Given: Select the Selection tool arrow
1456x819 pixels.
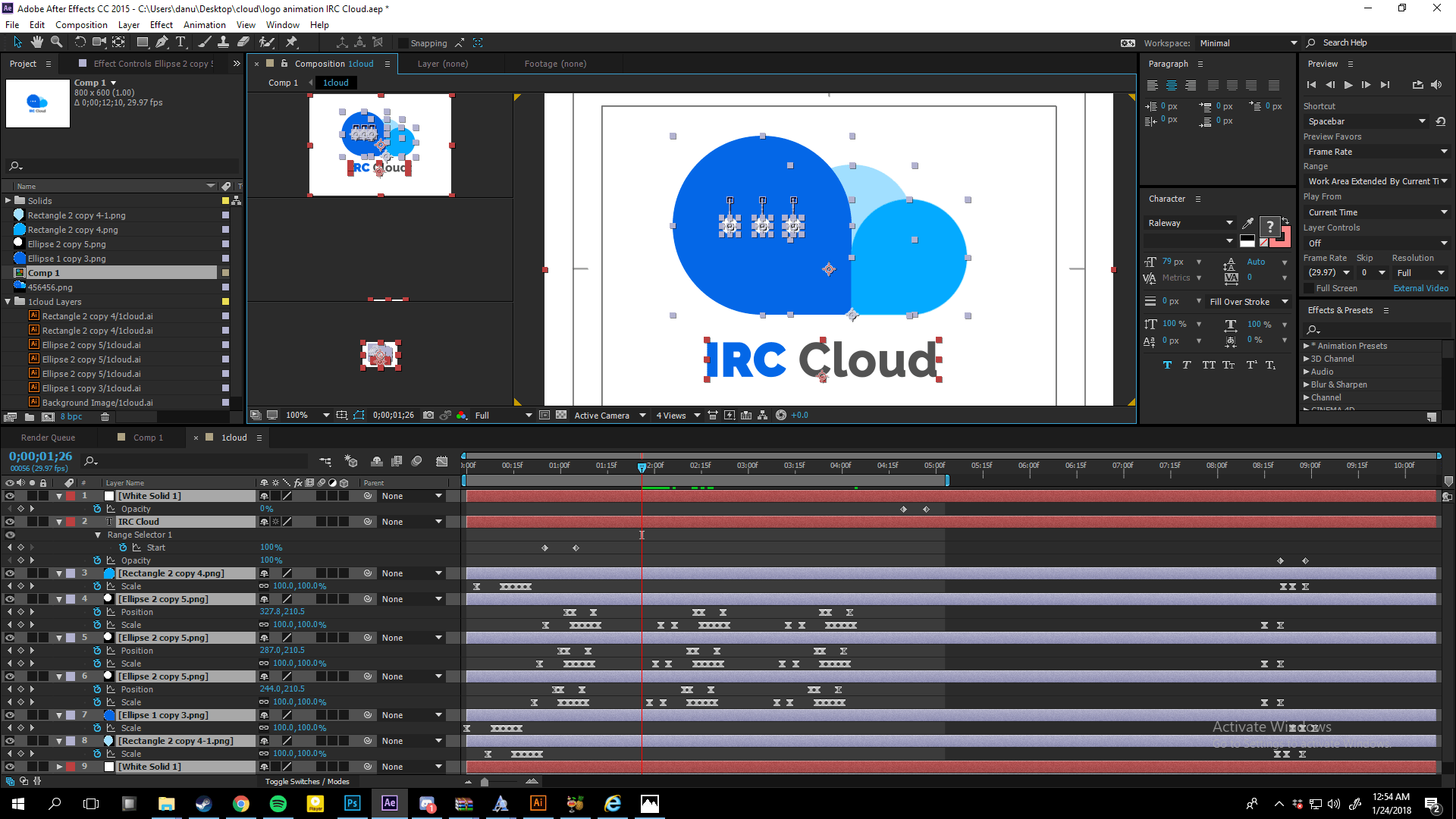Looking at the screenshot, I should pos(17,42).
